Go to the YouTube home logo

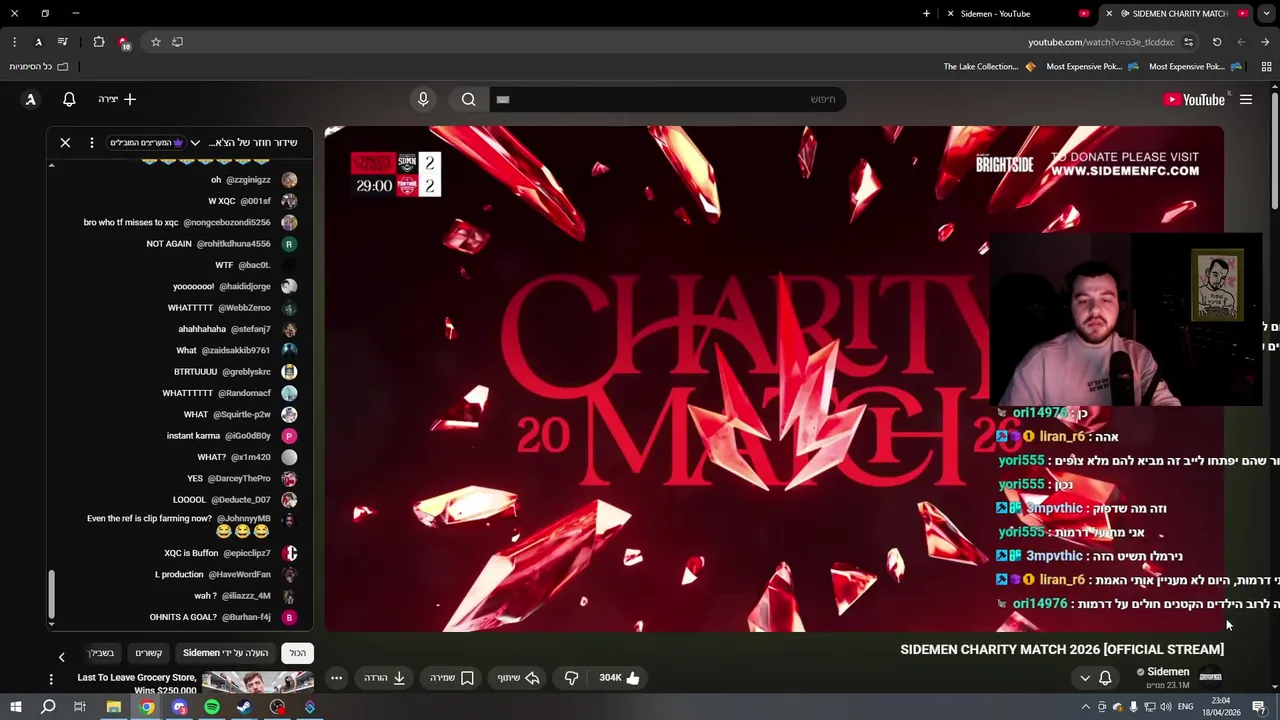(x=1194, y=99)
